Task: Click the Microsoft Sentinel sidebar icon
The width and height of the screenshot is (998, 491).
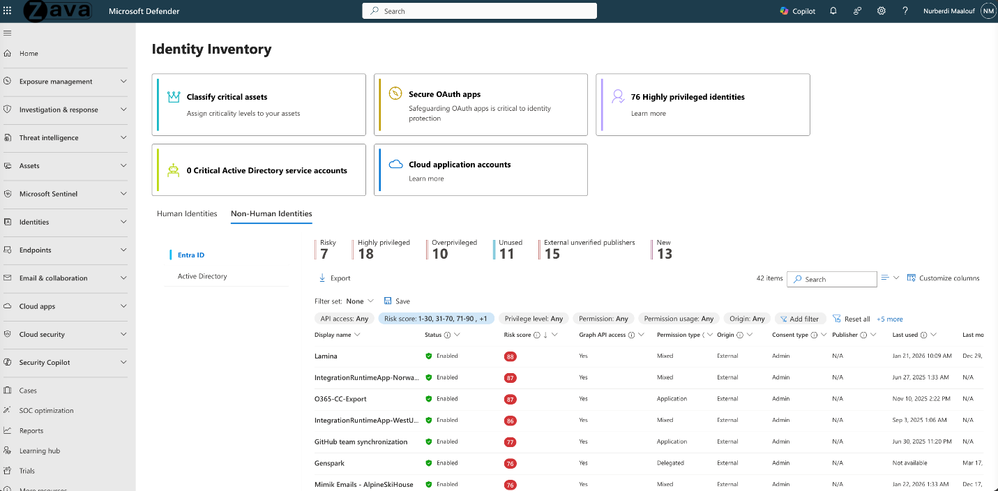Action: (x=8, y=194)
